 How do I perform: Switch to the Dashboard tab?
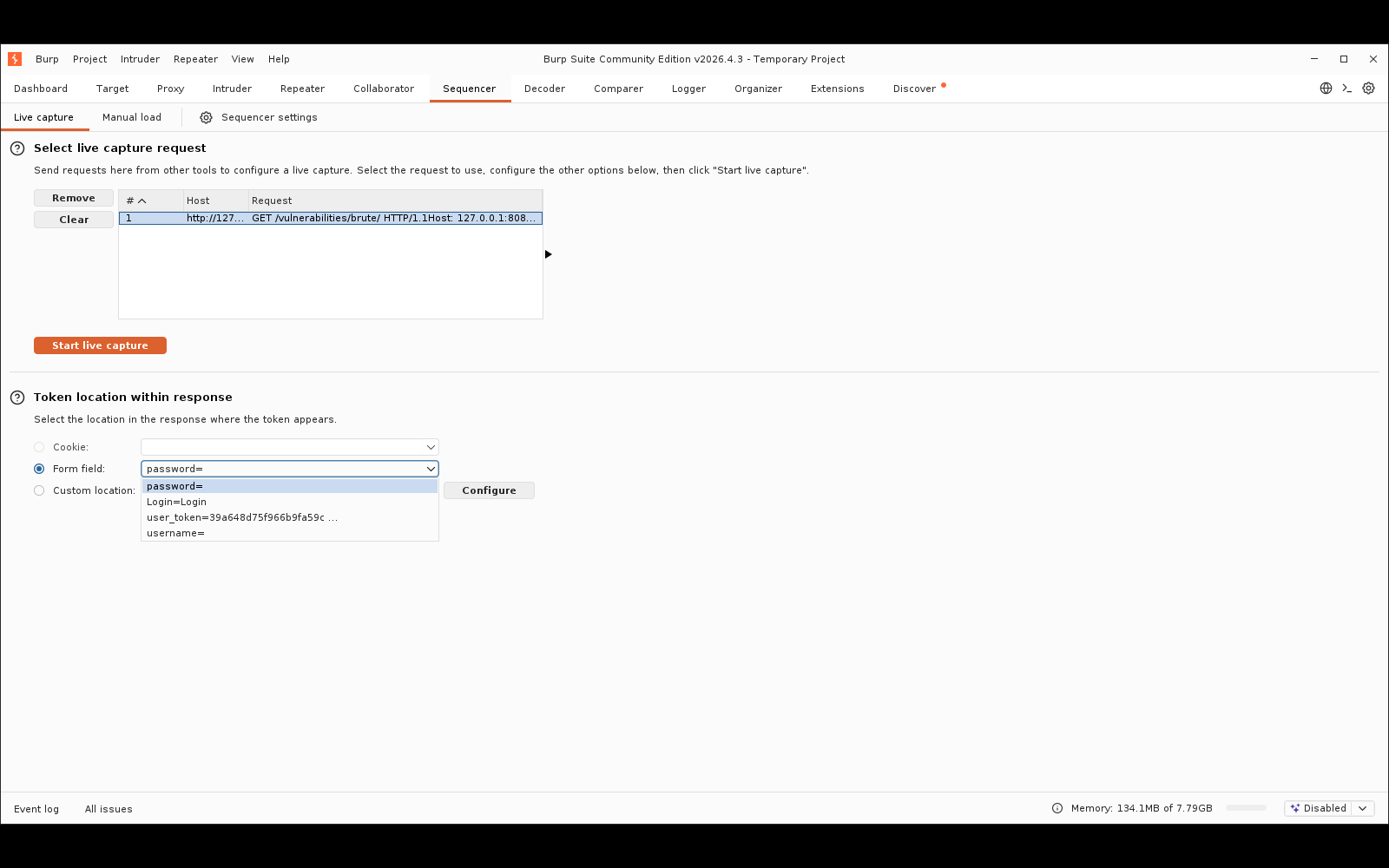pos(41,89)
